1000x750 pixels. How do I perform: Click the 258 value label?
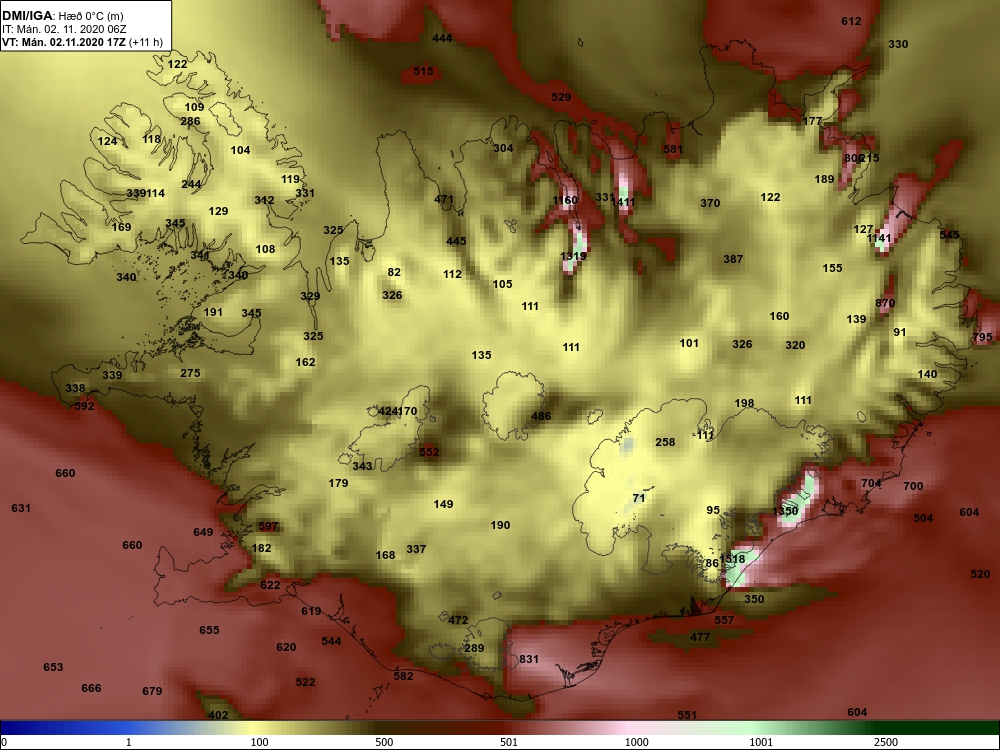pyautogui.click(x=665, y=442)
